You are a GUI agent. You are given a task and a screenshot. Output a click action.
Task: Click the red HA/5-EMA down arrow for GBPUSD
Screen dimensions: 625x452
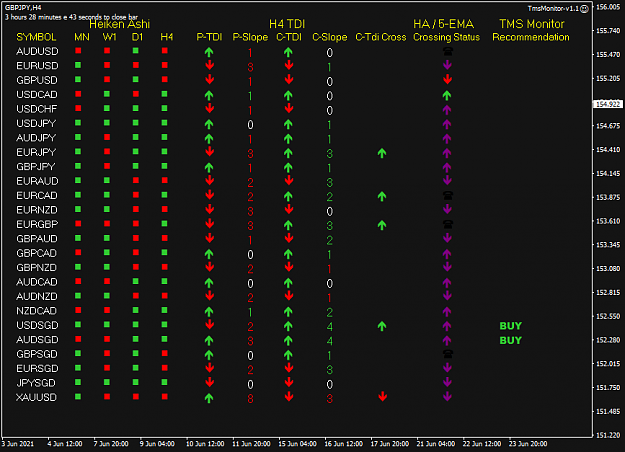447,79
